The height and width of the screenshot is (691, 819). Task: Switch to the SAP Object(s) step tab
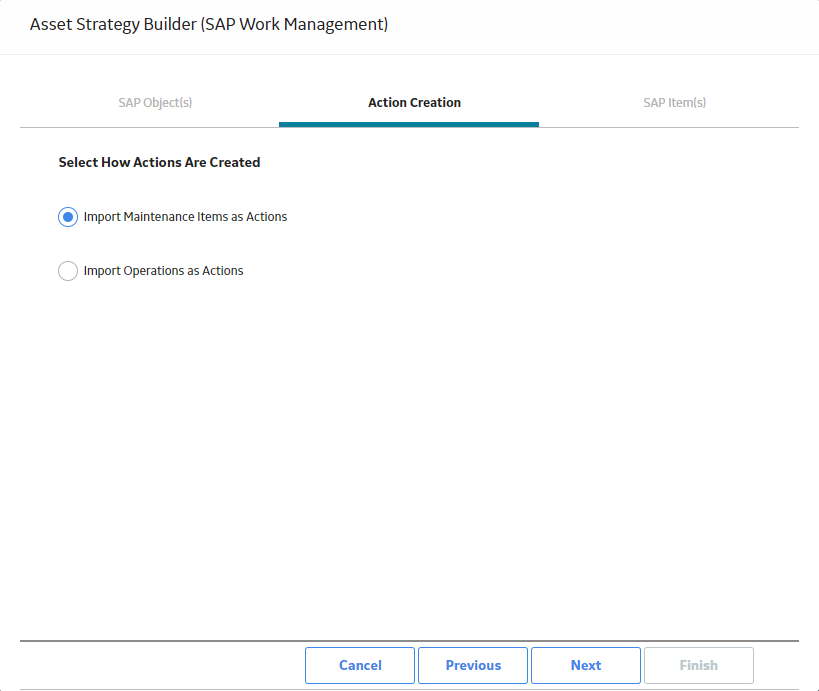pyautogui.click(x=155, y=102)
